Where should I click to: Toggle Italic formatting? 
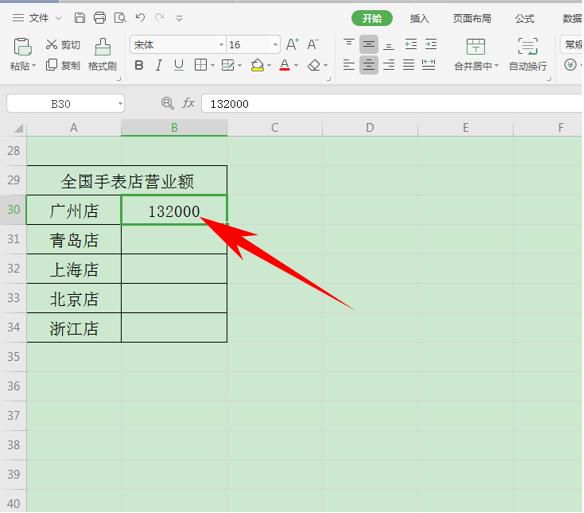pyautogui.click(x=159, y=66)
